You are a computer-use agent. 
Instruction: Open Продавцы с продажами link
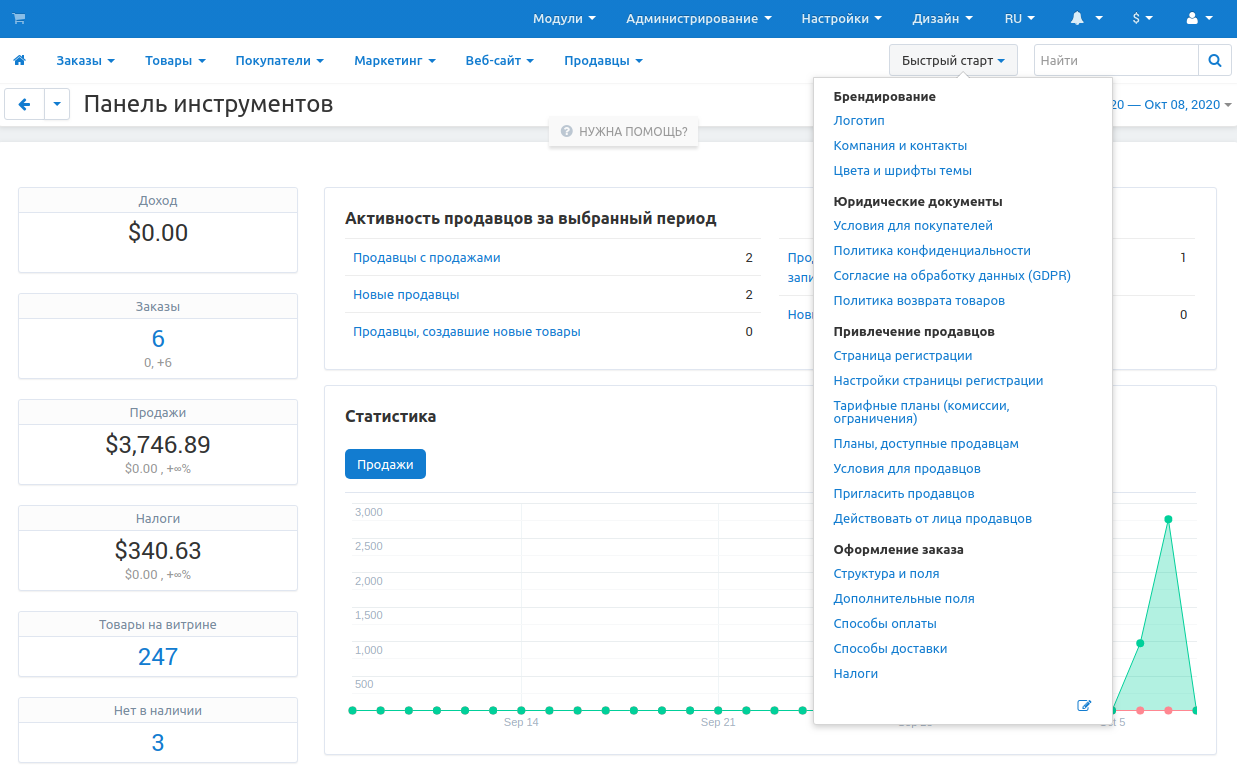click(x=426, y=258)
